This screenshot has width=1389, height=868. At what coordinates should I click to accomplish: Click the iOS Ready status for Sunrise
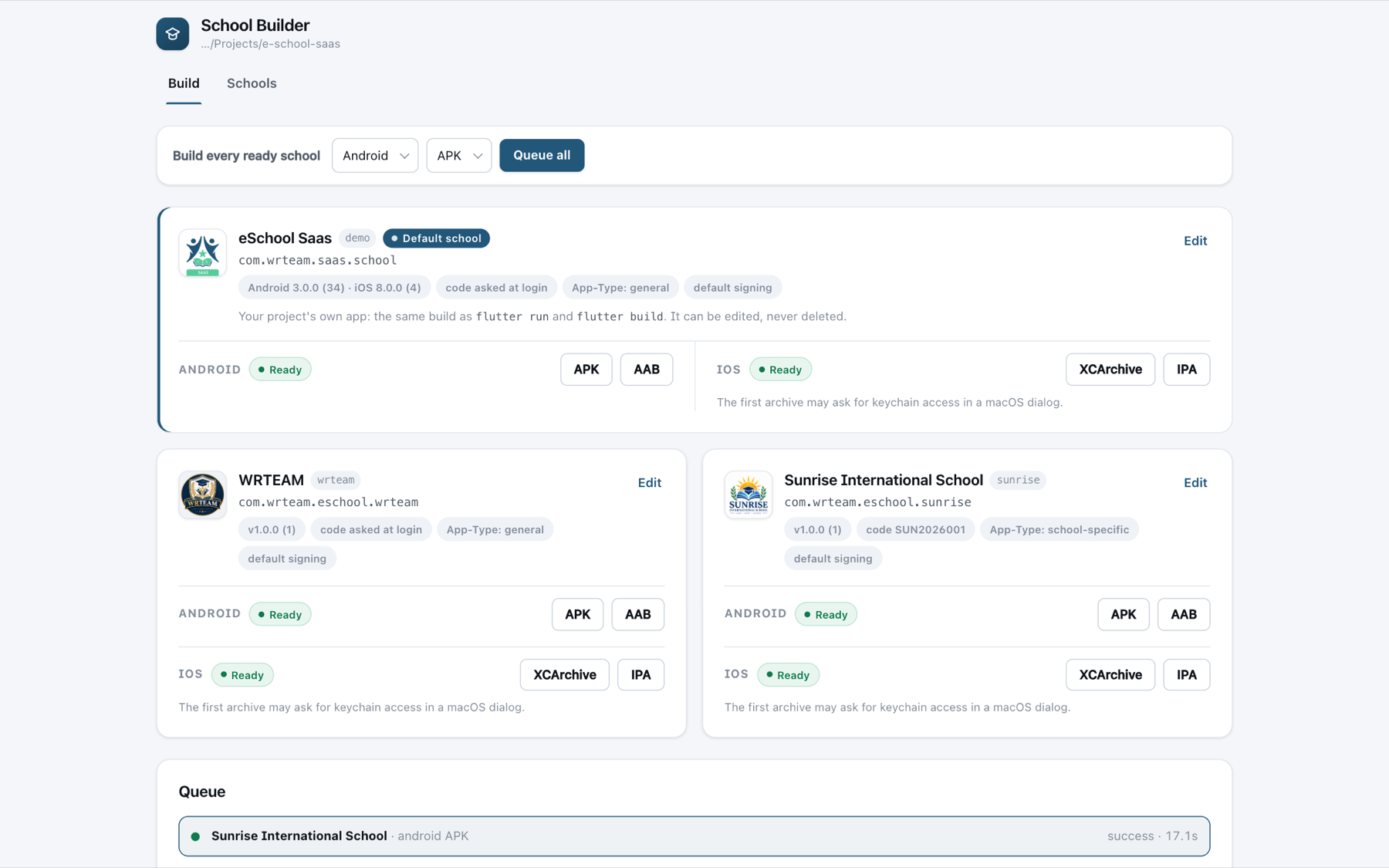point(788,675)
